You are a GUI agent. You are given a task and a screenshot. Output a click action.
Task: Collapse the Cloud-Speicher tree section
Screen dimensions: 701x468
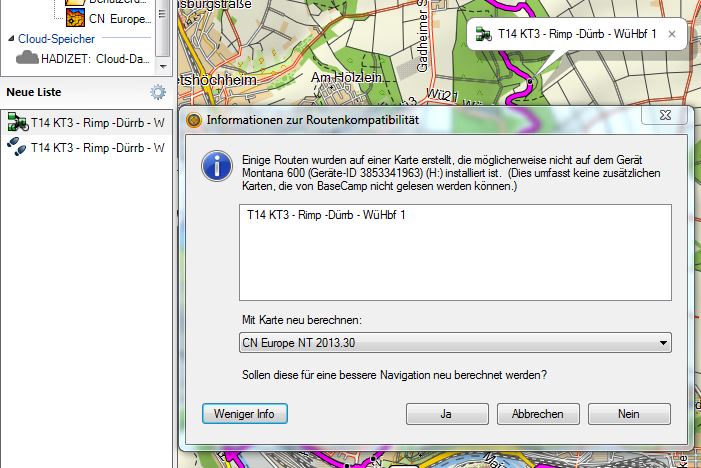10,39
